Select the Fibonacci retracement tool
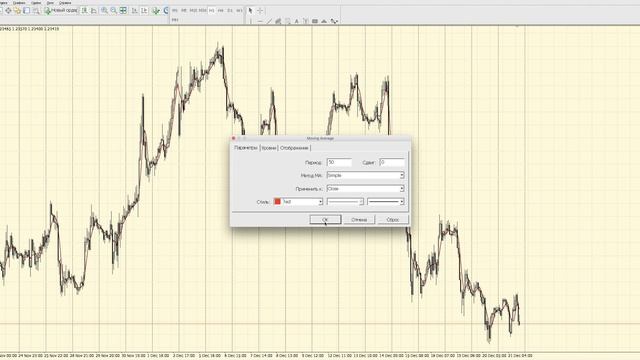 [x=287, y=21]
